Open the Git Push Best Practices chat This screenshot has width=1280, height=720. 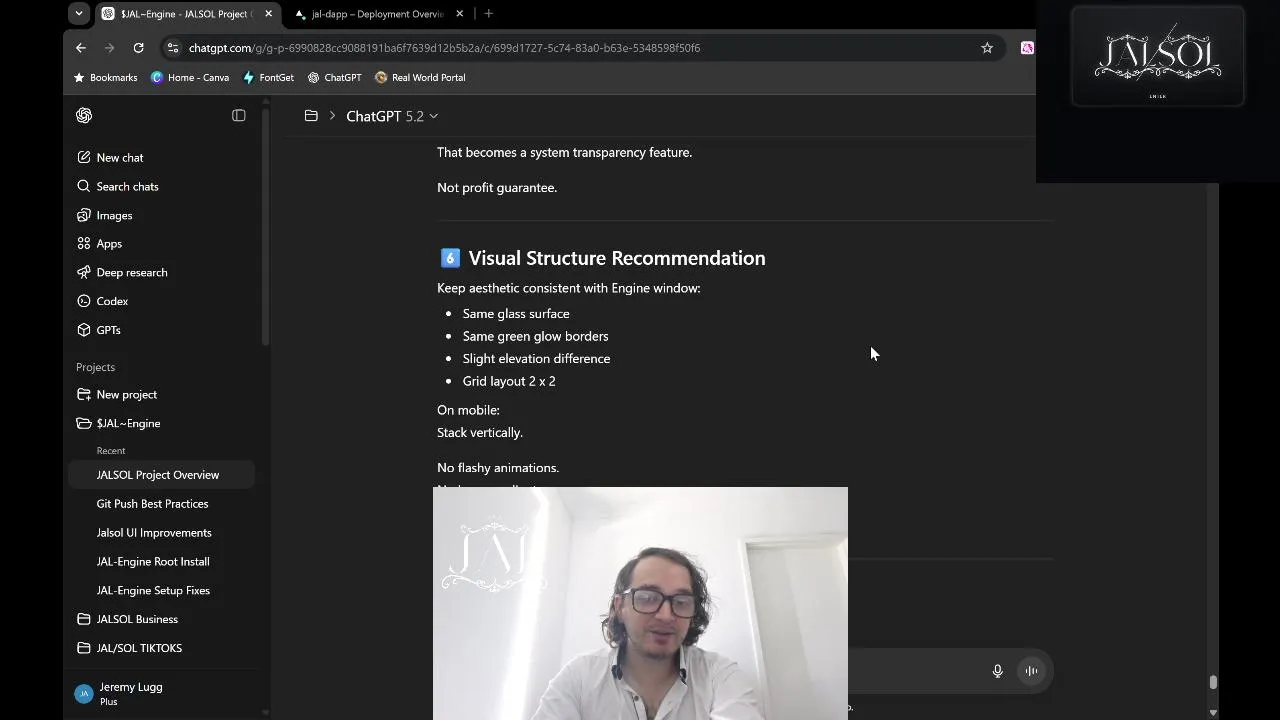(x=152, y=504)
